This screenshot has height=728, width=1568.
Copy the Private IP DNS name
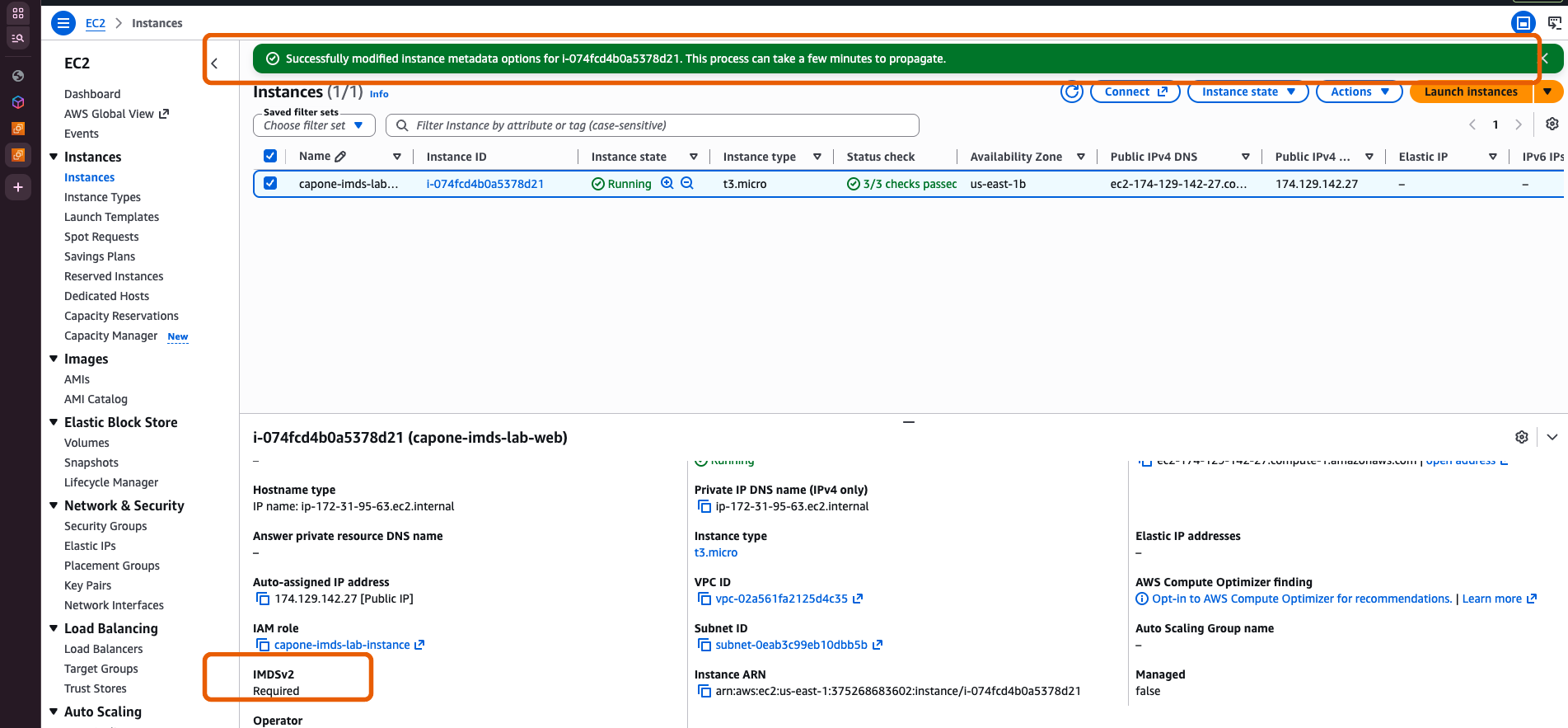[x=704, y=506]
